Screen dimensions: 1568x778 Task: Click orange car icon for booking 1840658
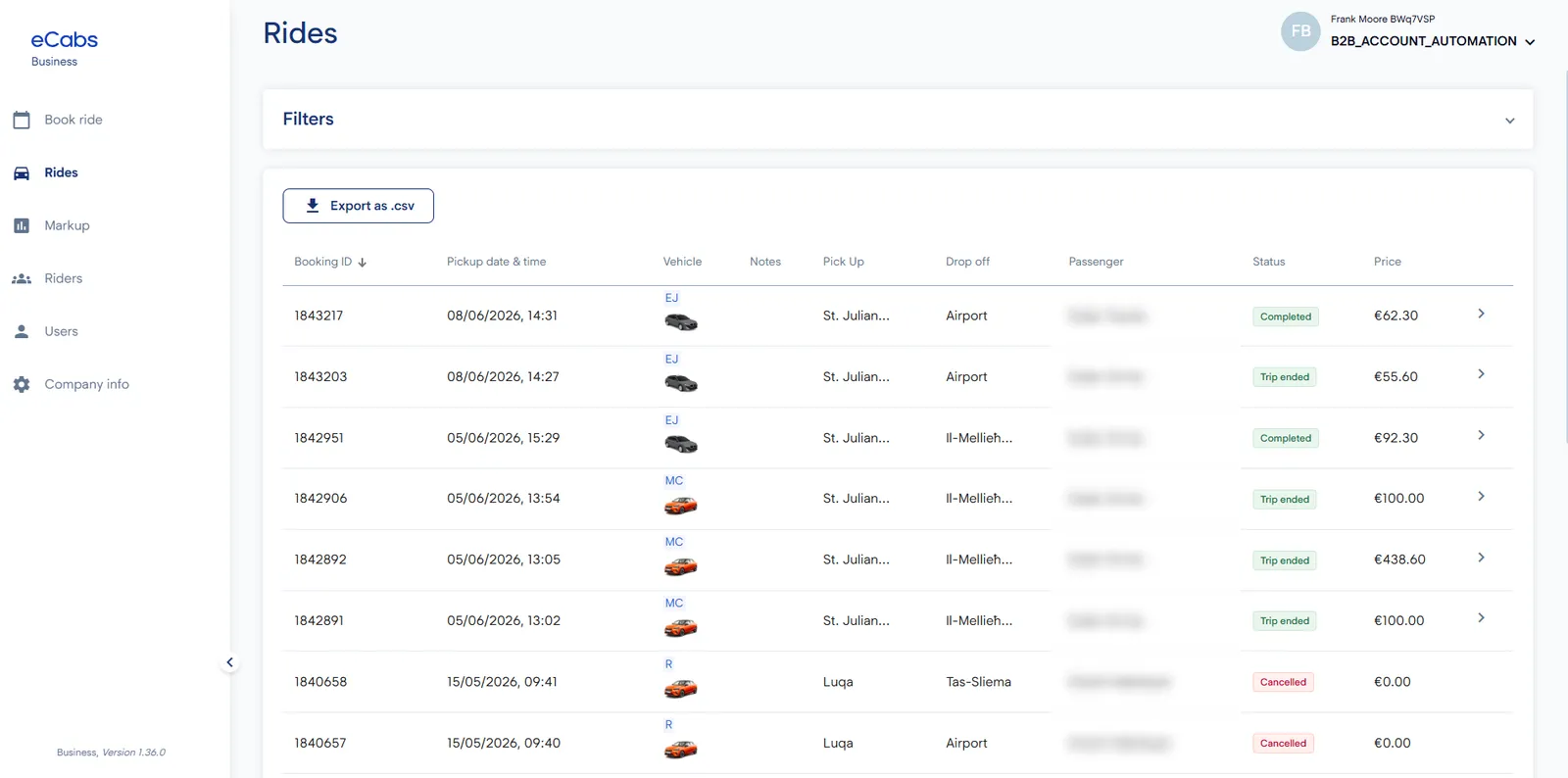pyautogui.click(x=681, y=689)
